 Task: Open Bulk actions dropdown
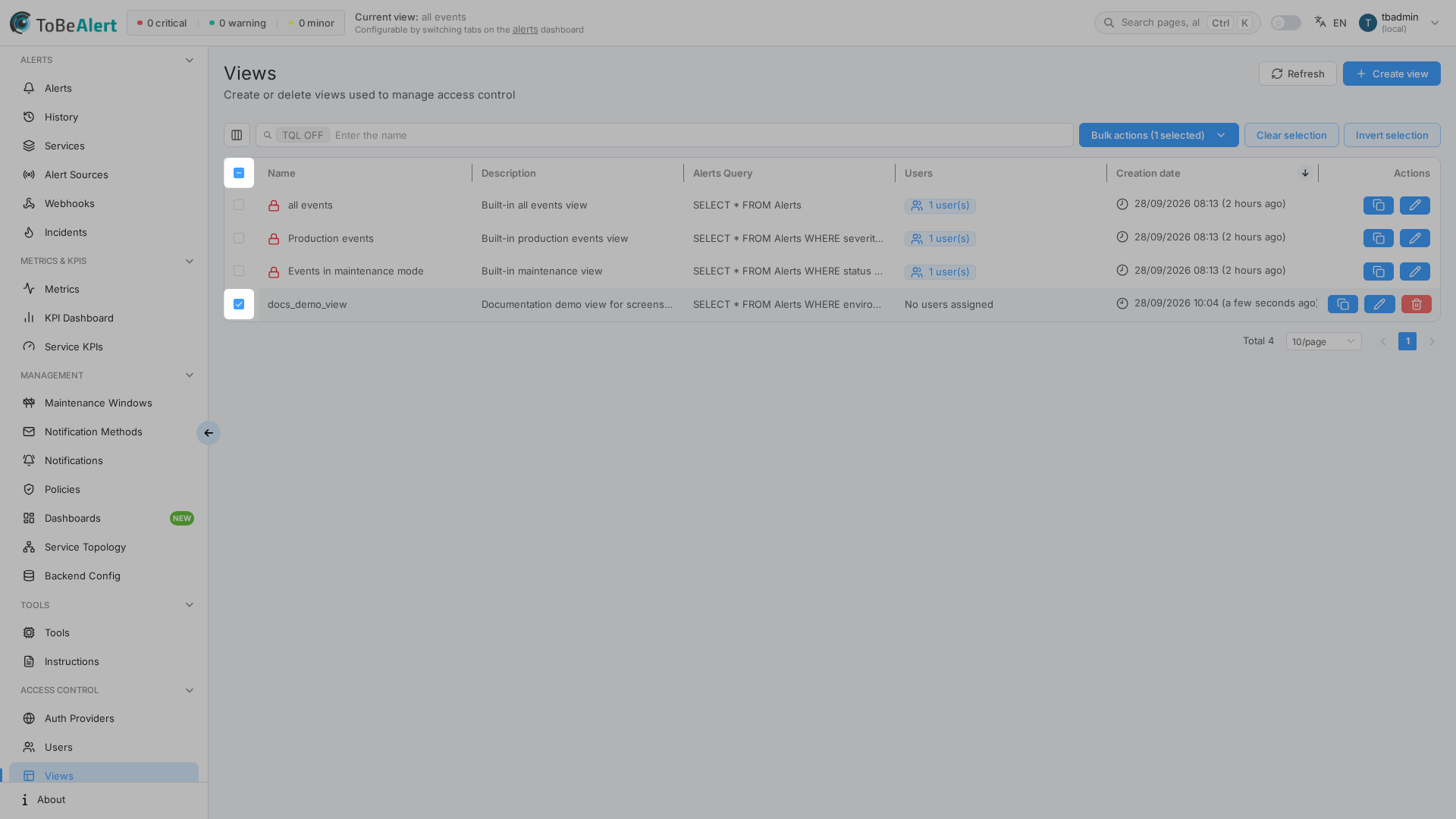click(x=1158, y=135)
